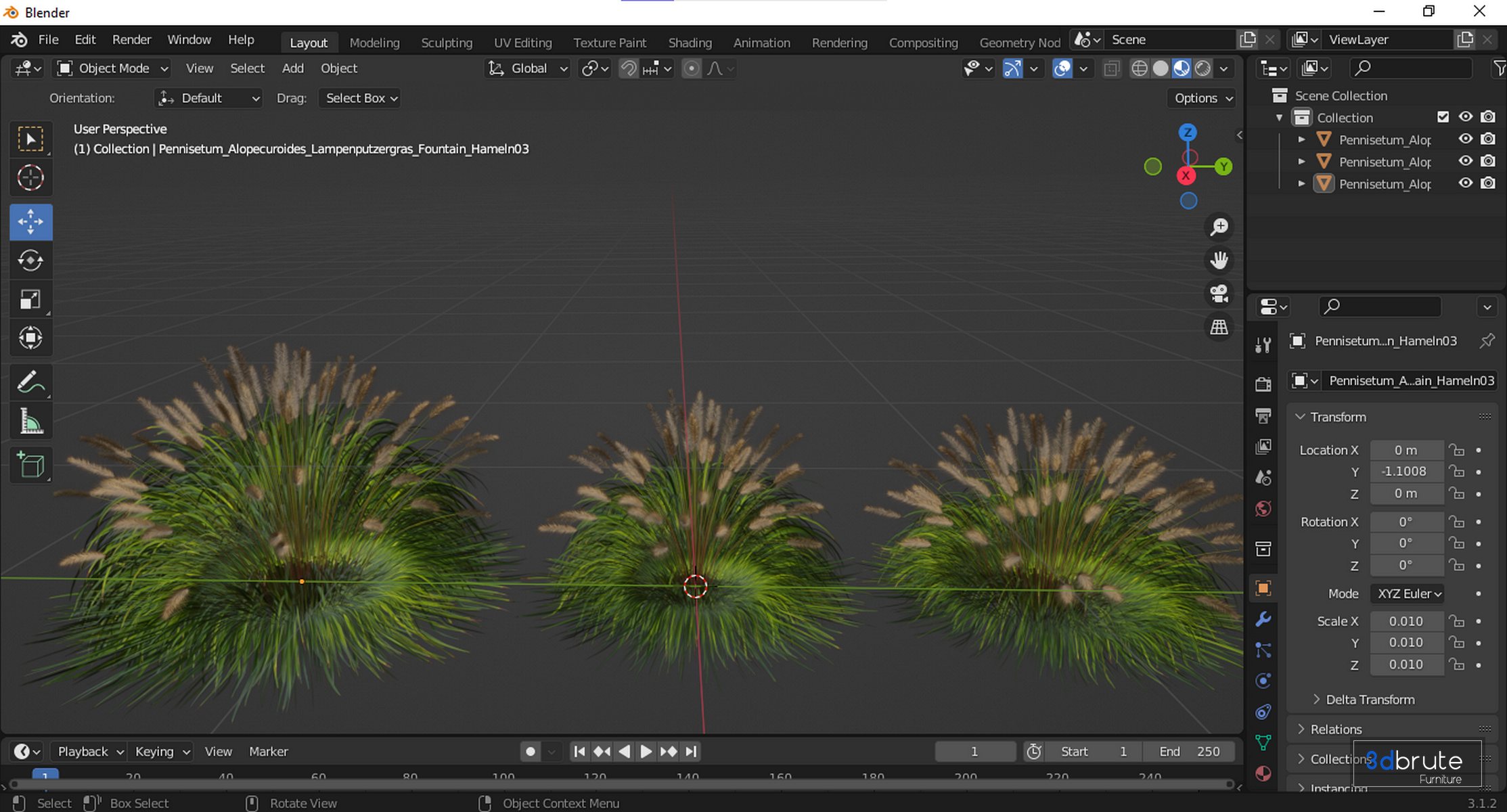Click the Options button in viewport header
This screenshot has width=1507, height=812.
tap(1202, 98)
